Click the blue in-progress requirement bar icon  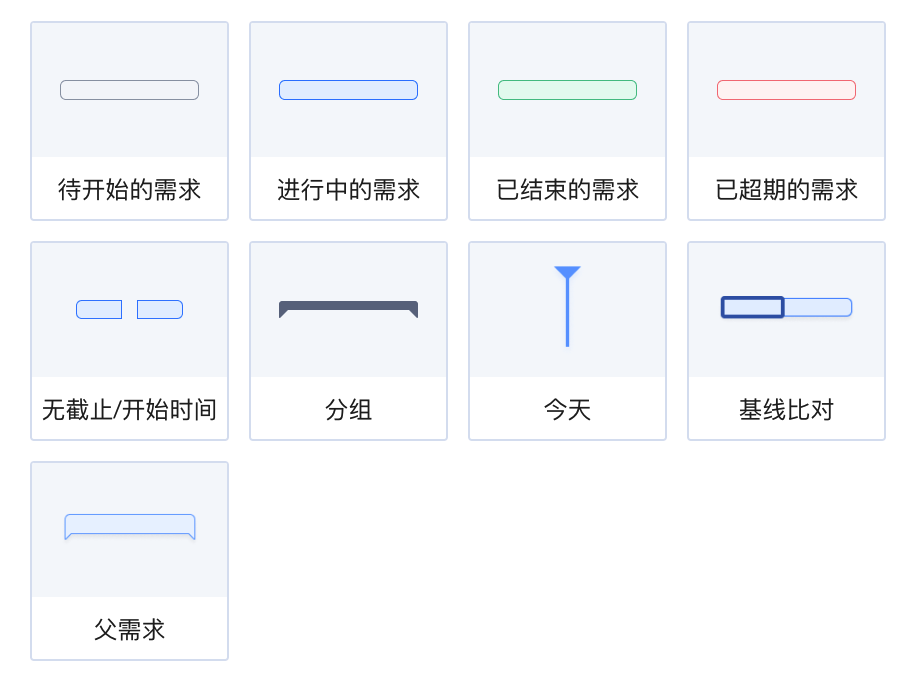348,90
